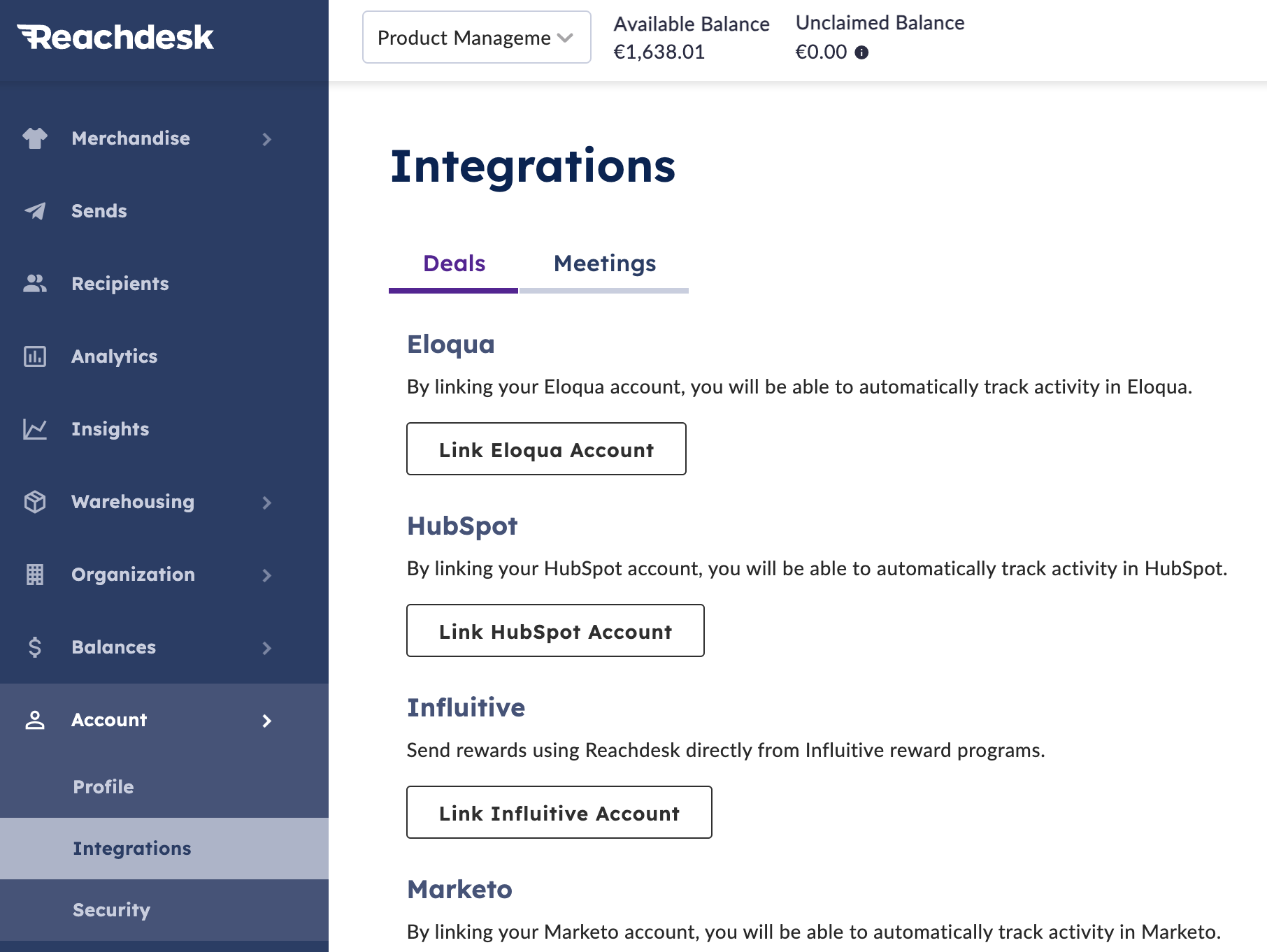Screen dimensions: 1267x952
Task: Click the Warehousing box icon
Action: coord(35,502)
